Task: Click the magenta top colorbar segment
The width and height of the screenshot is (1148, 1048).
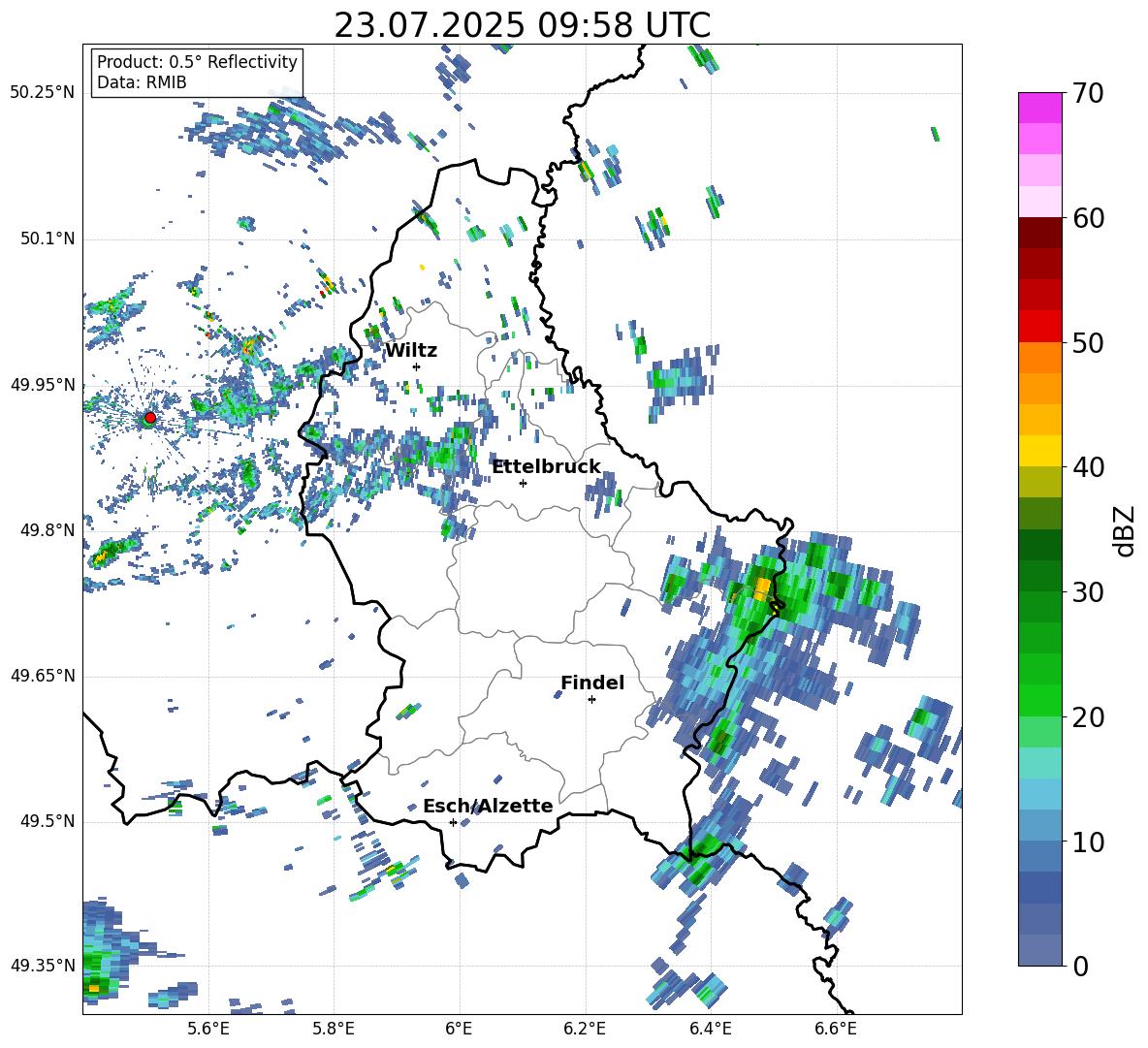Action: coord(1039,108)
